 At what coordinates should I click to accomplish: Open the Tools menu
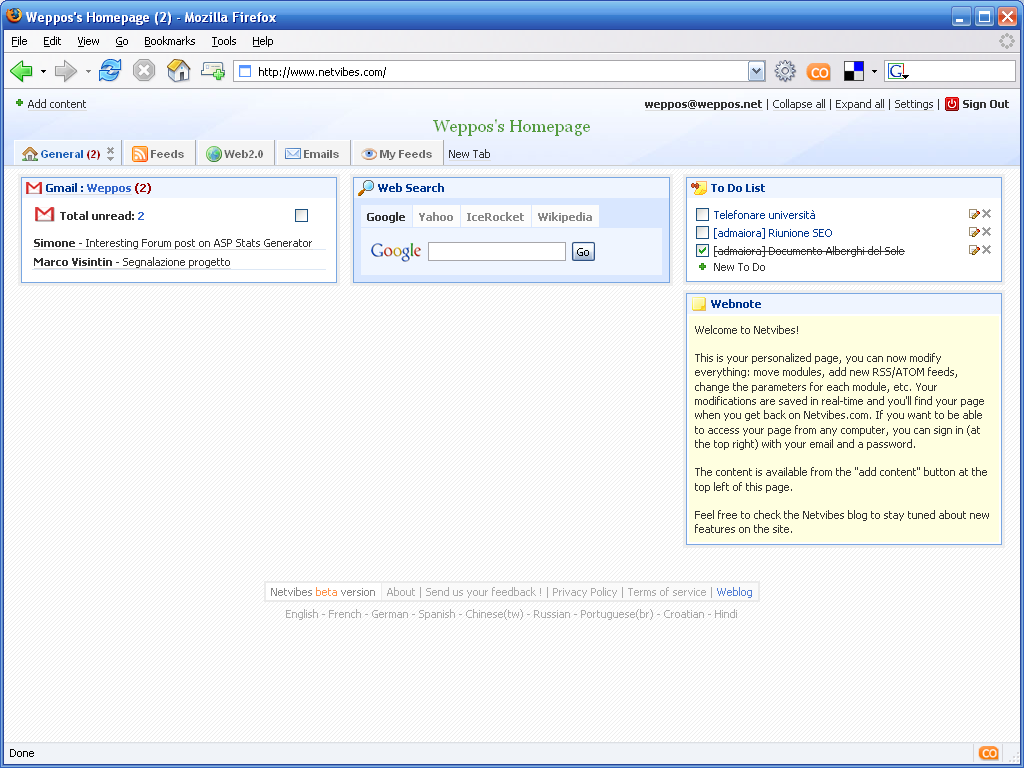223,41
